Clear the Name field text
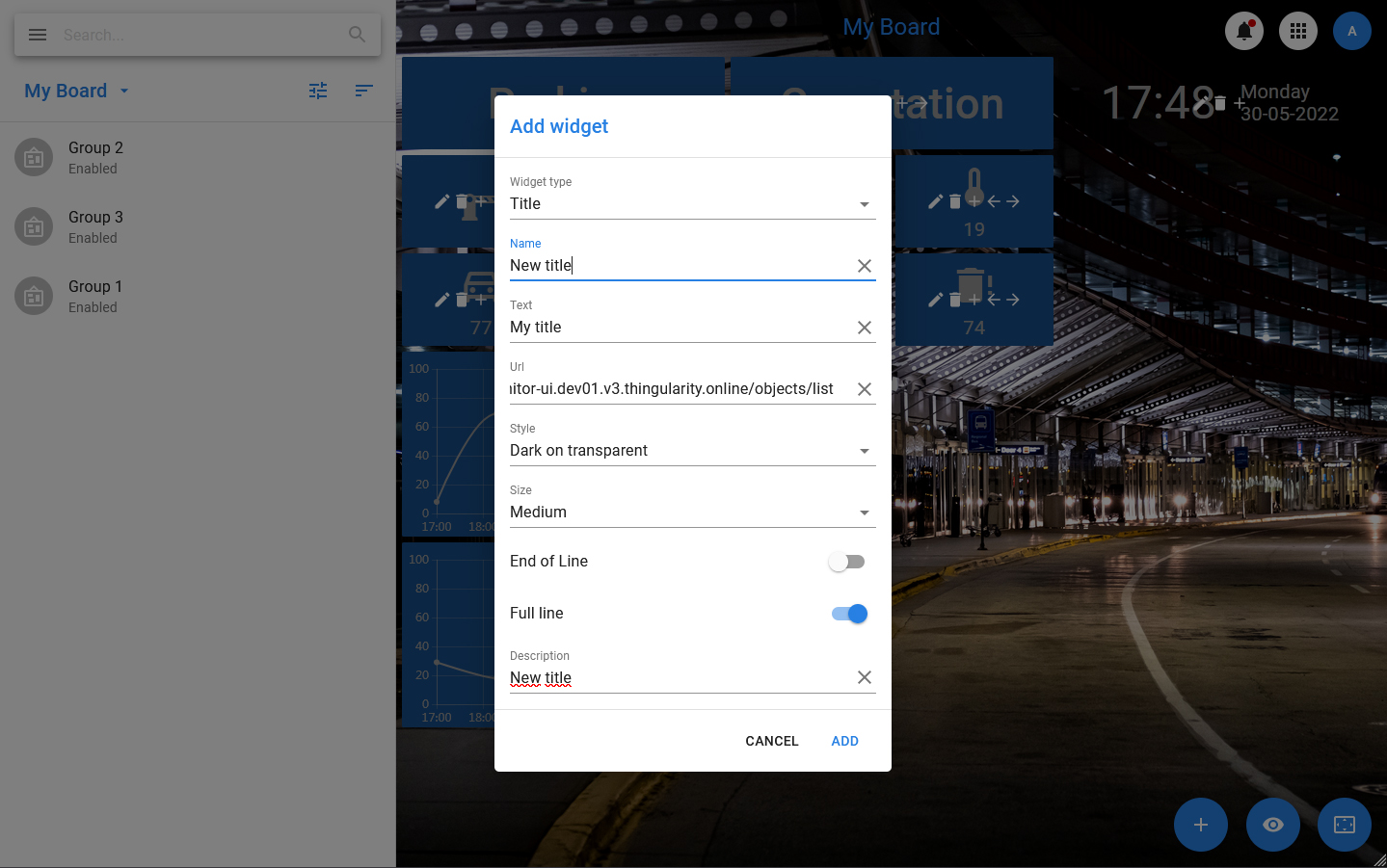The width and height of the screenshot is (1387, 868). [864, 266]
